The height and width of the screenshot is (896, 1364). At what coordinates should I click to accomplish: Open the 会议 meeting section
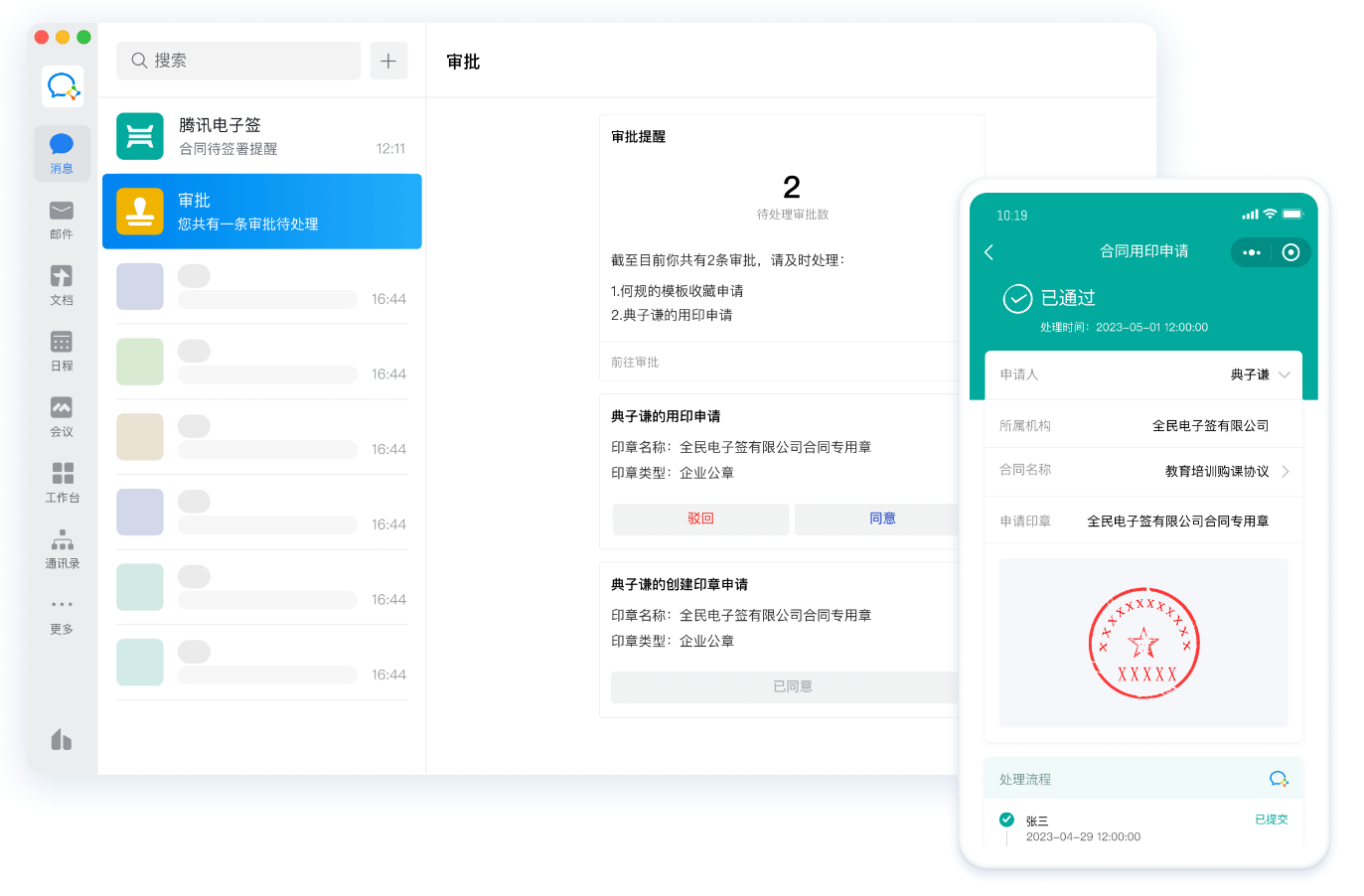62,416
